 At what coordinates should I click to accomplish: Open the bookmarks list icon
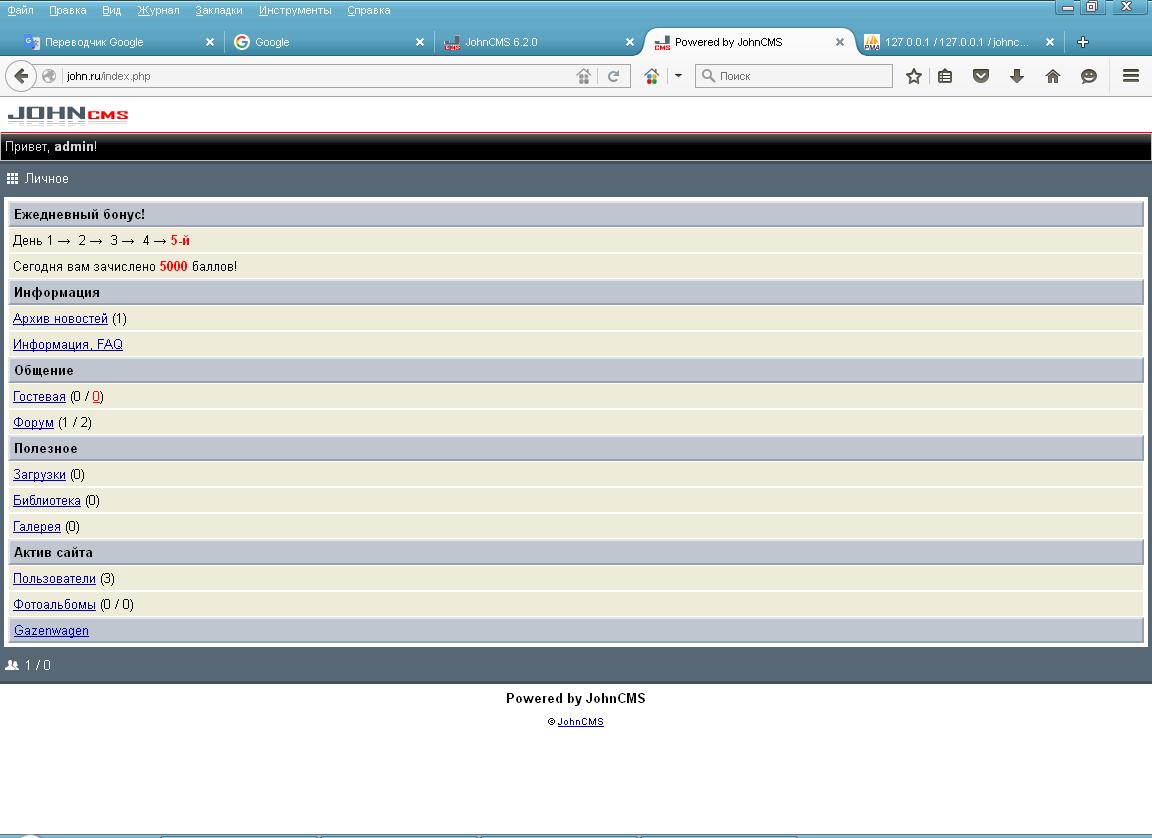945,76
